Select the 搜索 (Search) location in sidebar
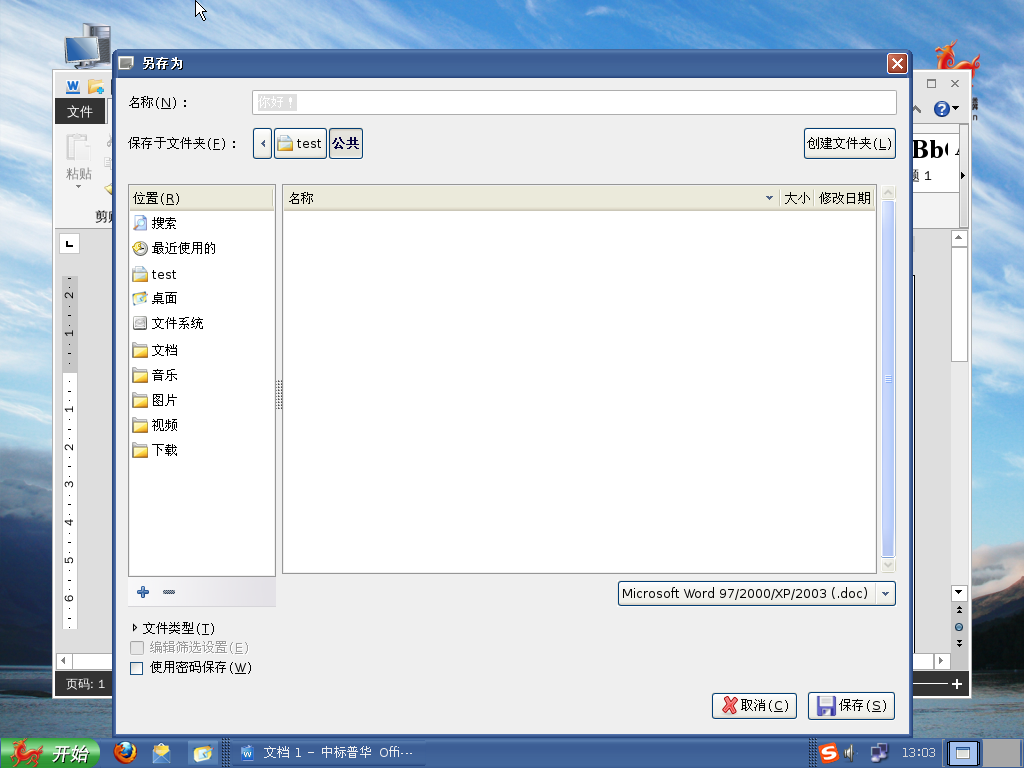Screen dimensions: 1024x768 (x=164, y=222)
